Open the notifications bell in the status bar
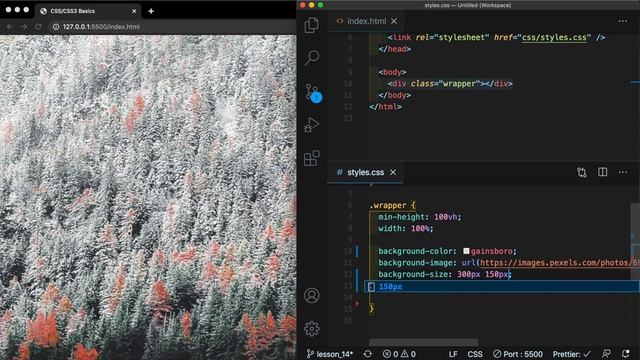Viewport: 640px width, 360px height. [x=626, y=354]
